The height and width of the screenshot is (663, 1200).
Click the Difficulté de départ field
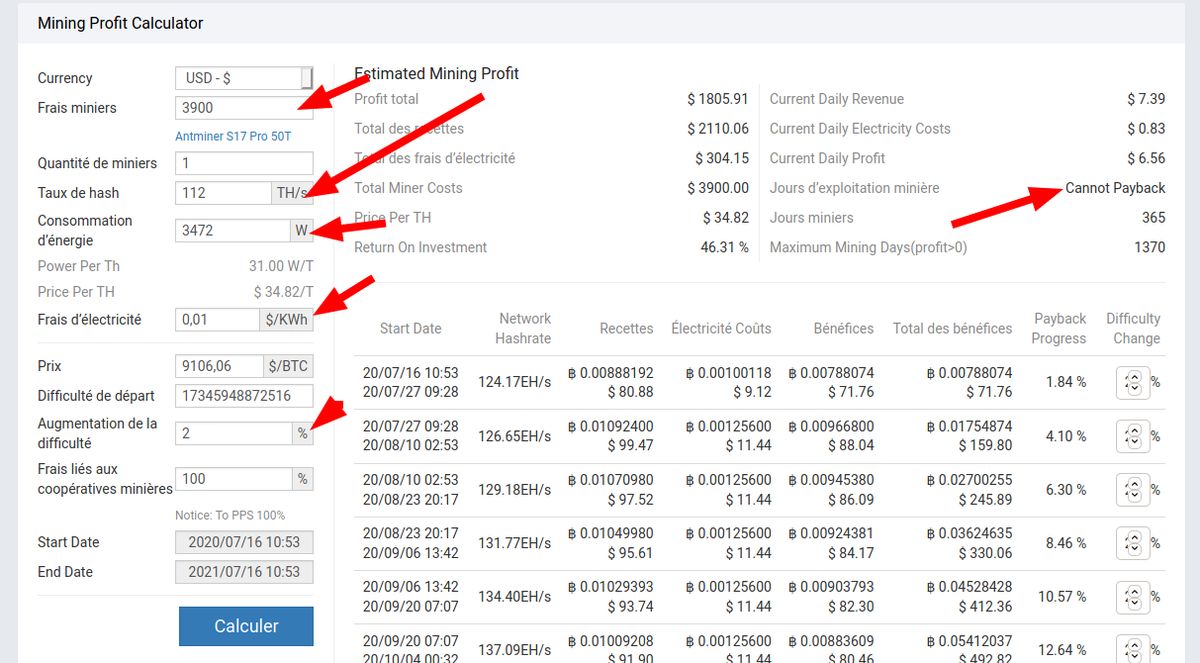[243, 396]
